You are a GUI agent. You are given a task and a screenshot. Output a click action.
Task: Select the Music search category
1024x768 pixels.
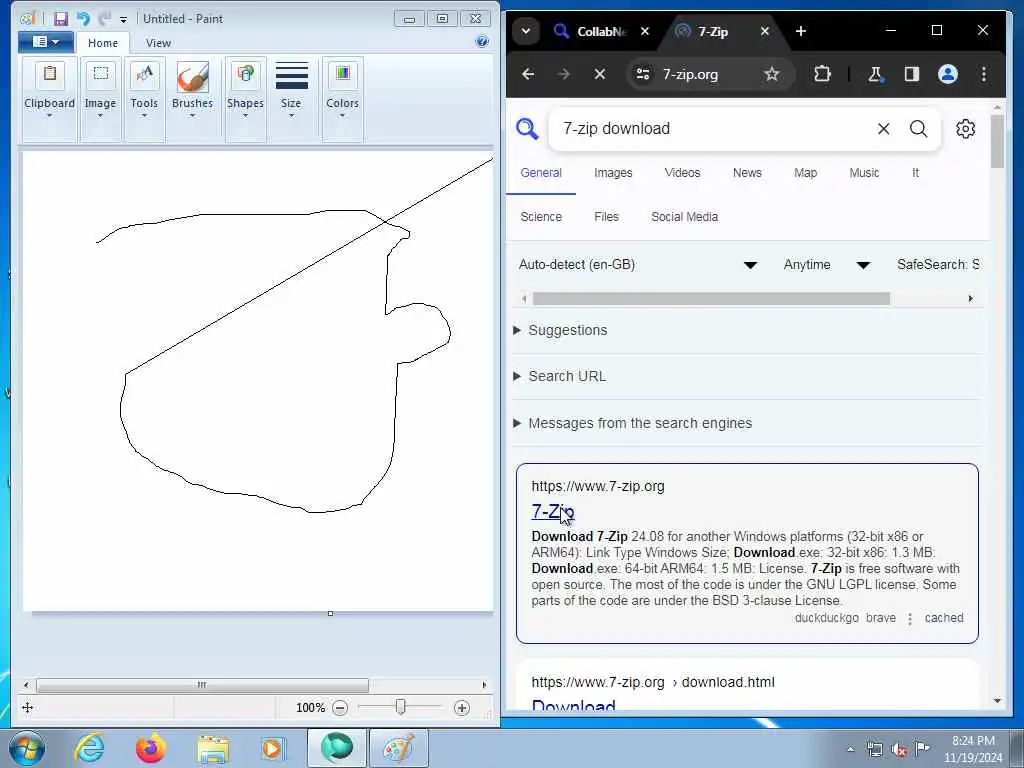(x=864, y=173)
